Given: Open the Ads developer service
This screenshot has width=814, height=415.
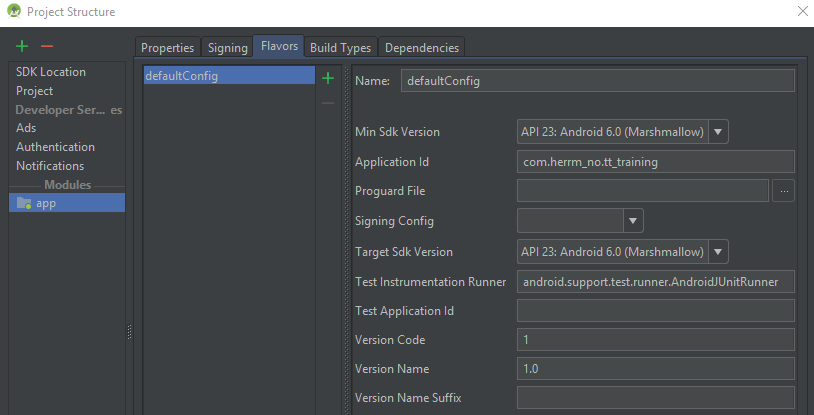Looking at the screenshot, I should point(26,128).
